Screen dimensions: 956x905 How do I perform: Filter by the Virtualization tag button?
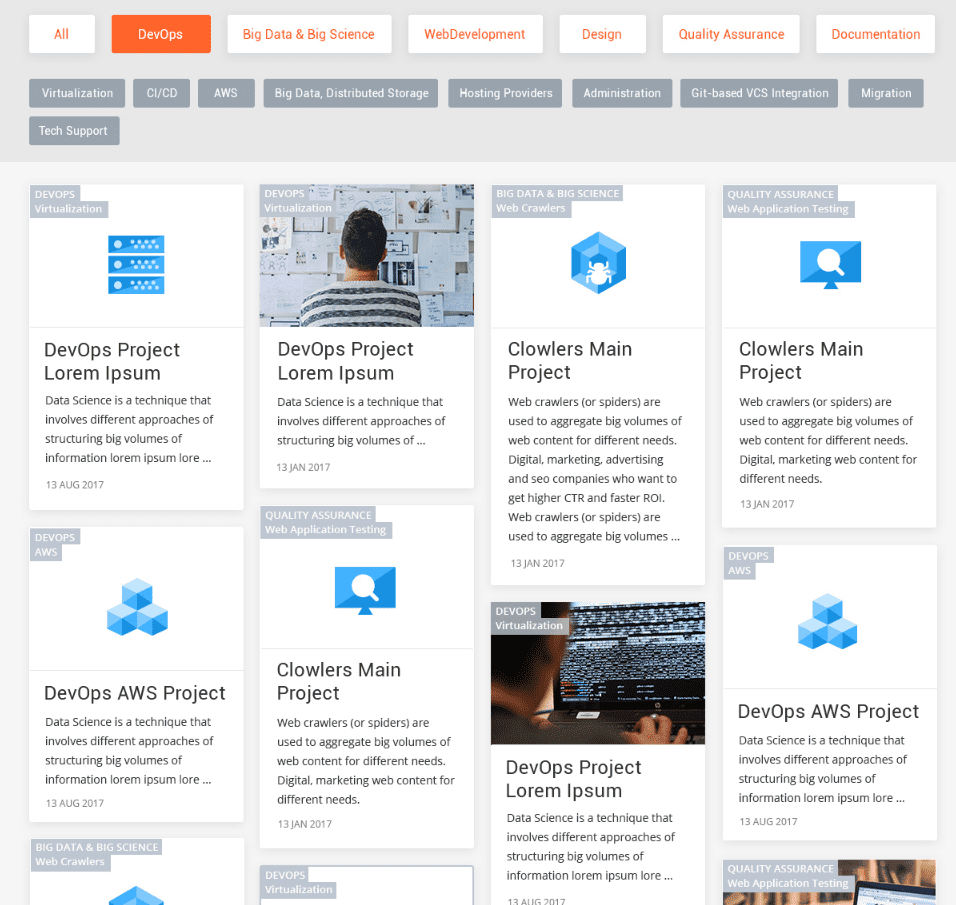pyautogui.click(x=77, y=93)
